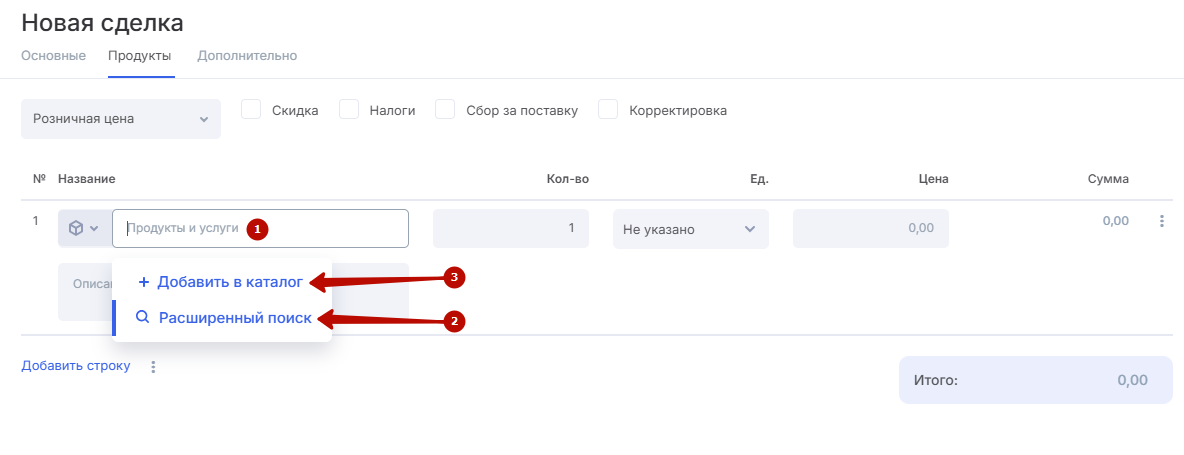The width and height of the screenshot is (1184, 455).
Task: Select the Продукты tab
Action: pos(140,56)
